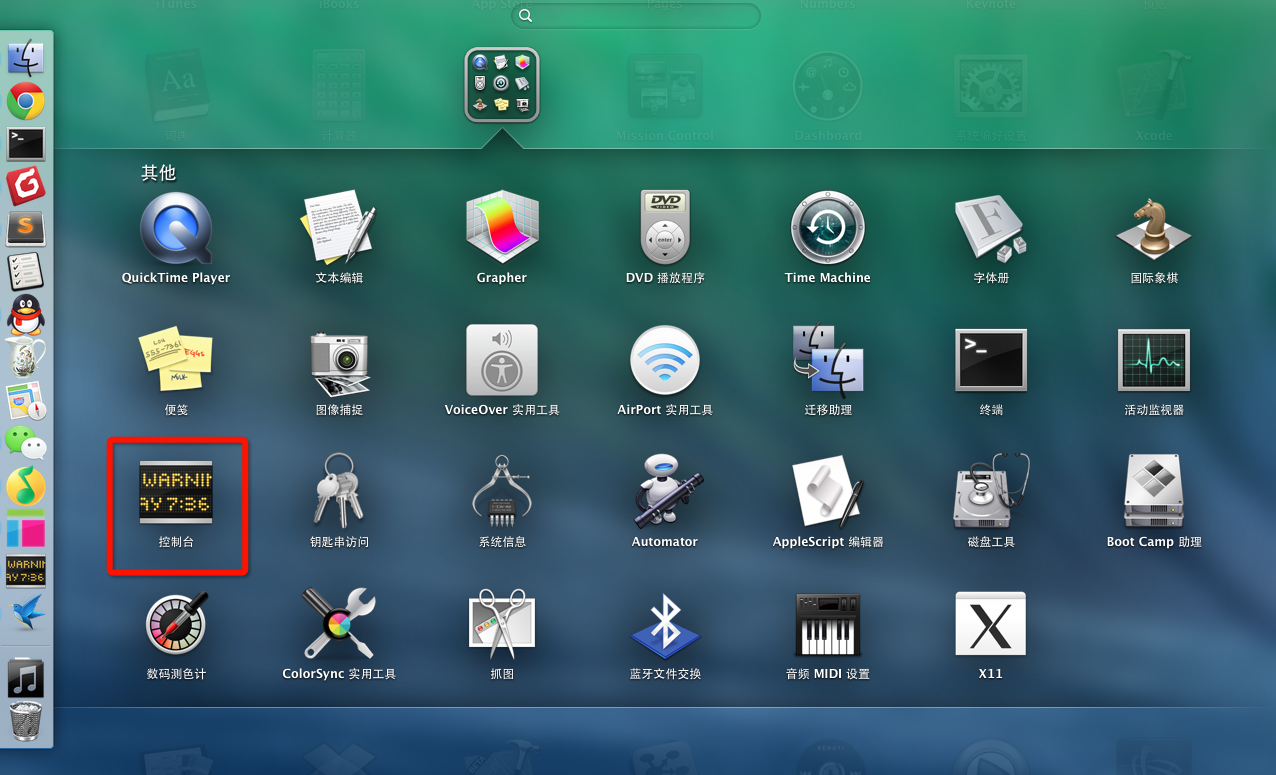The image size is (1276, 775).
Task: Open the Trash in the Dock
Action: (26, 720)
